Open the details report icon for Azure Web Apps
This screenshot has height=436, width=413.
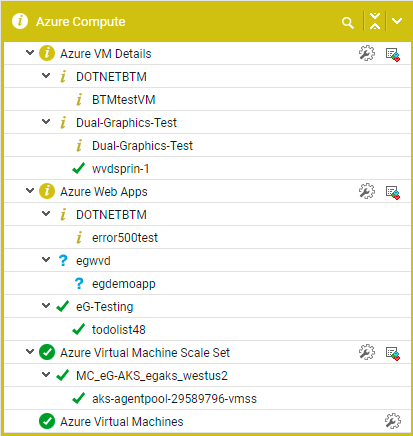coord(393,192)
